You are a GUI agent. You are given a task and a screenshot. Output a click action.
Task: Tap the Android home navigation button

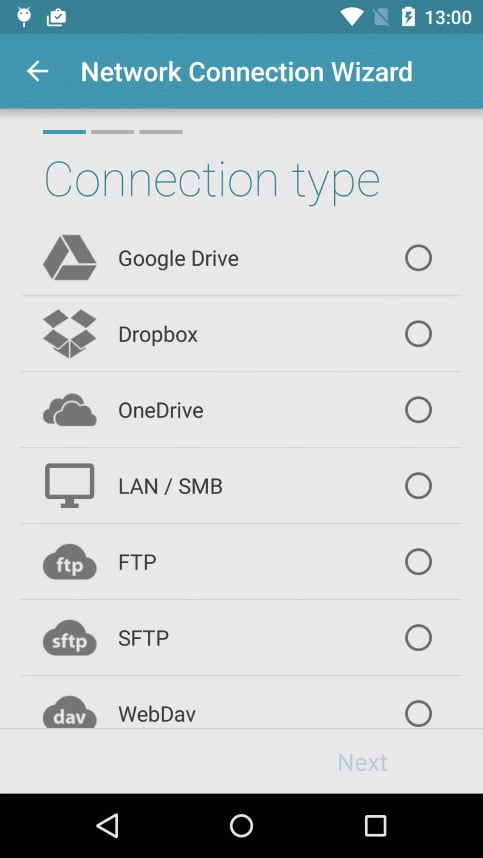tap(241, 826)
